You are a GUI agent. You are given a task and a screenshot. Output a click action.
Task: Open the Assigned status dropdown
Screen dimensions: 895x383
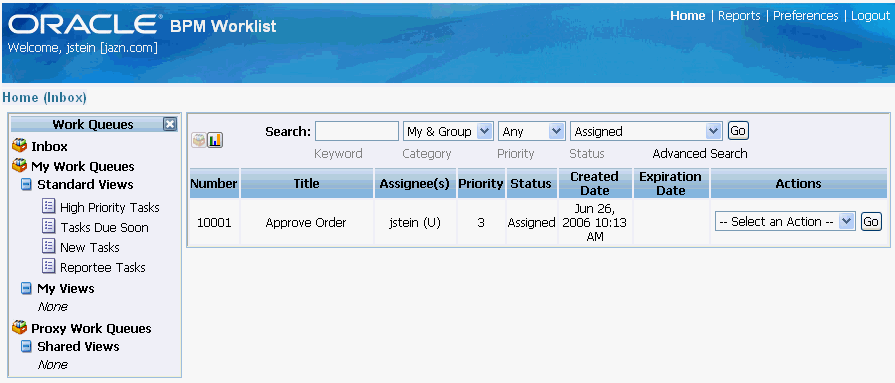coord(646,131)
